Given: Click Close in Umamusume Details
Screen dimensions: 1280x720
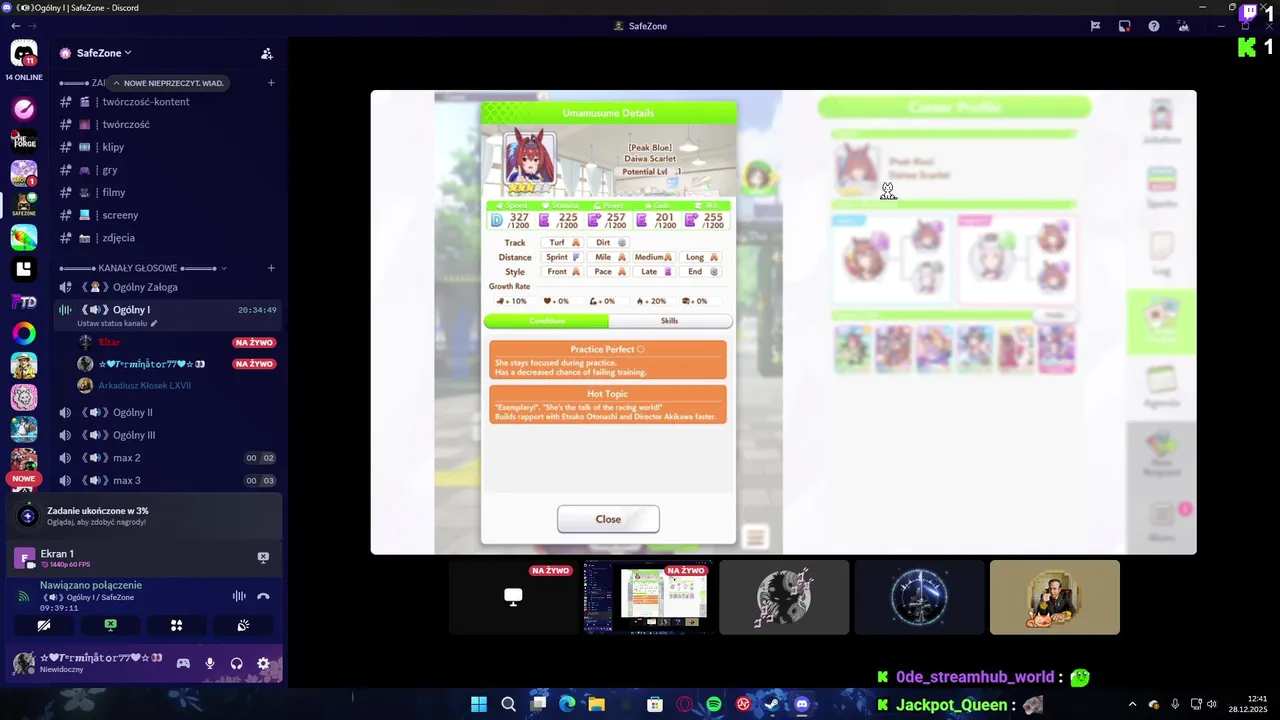Looking at the screenshot, I should point(608,519).
